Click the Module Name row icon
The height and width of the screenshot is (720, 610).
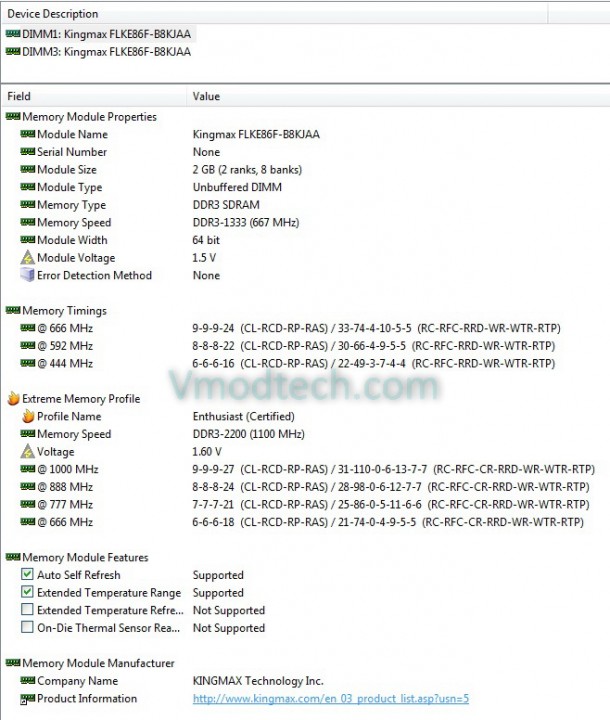pos(28,134)
